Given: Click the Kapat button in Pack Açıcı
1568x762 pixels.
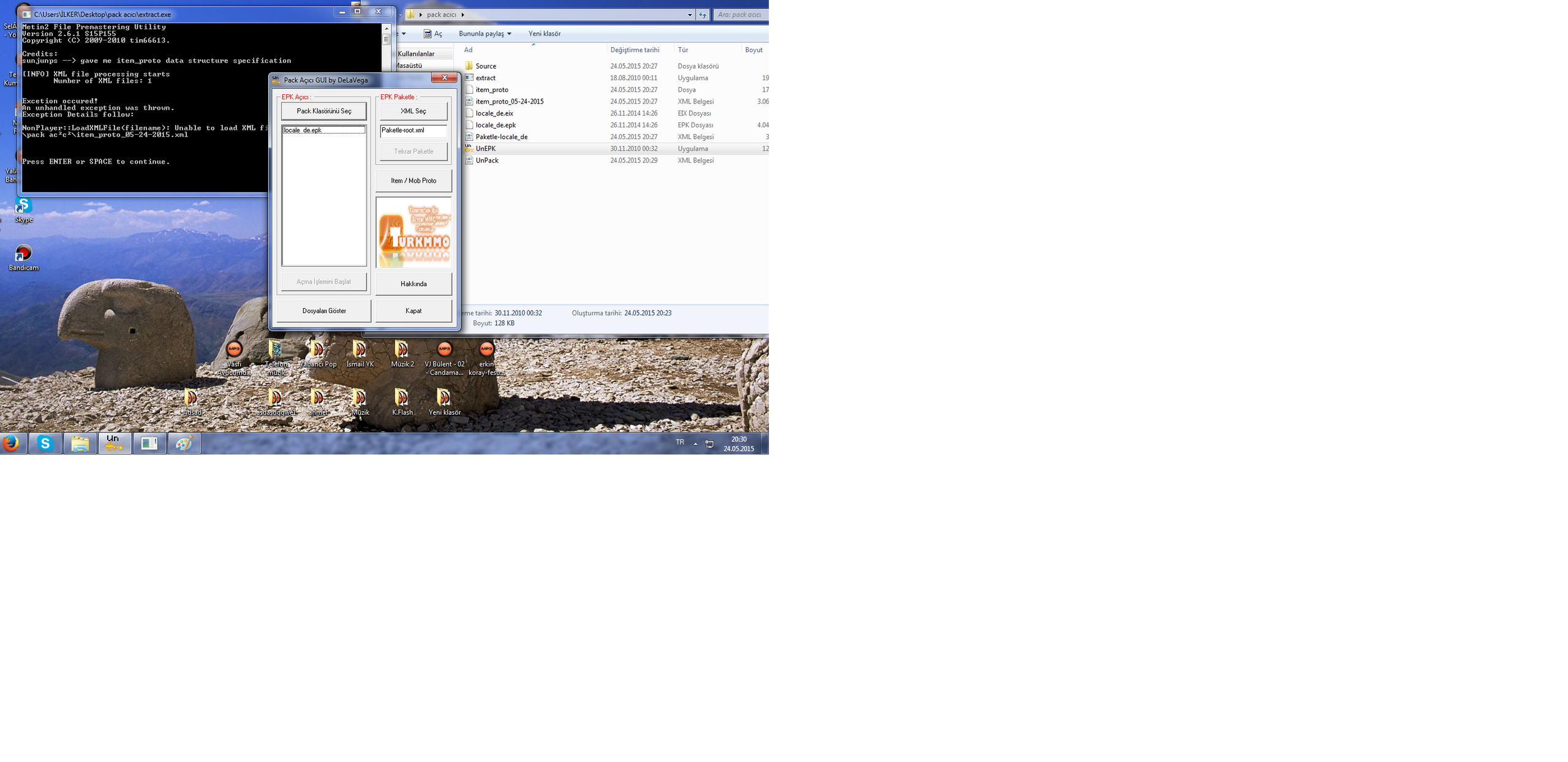Looking at the screenshot, I should pos(413,311).
